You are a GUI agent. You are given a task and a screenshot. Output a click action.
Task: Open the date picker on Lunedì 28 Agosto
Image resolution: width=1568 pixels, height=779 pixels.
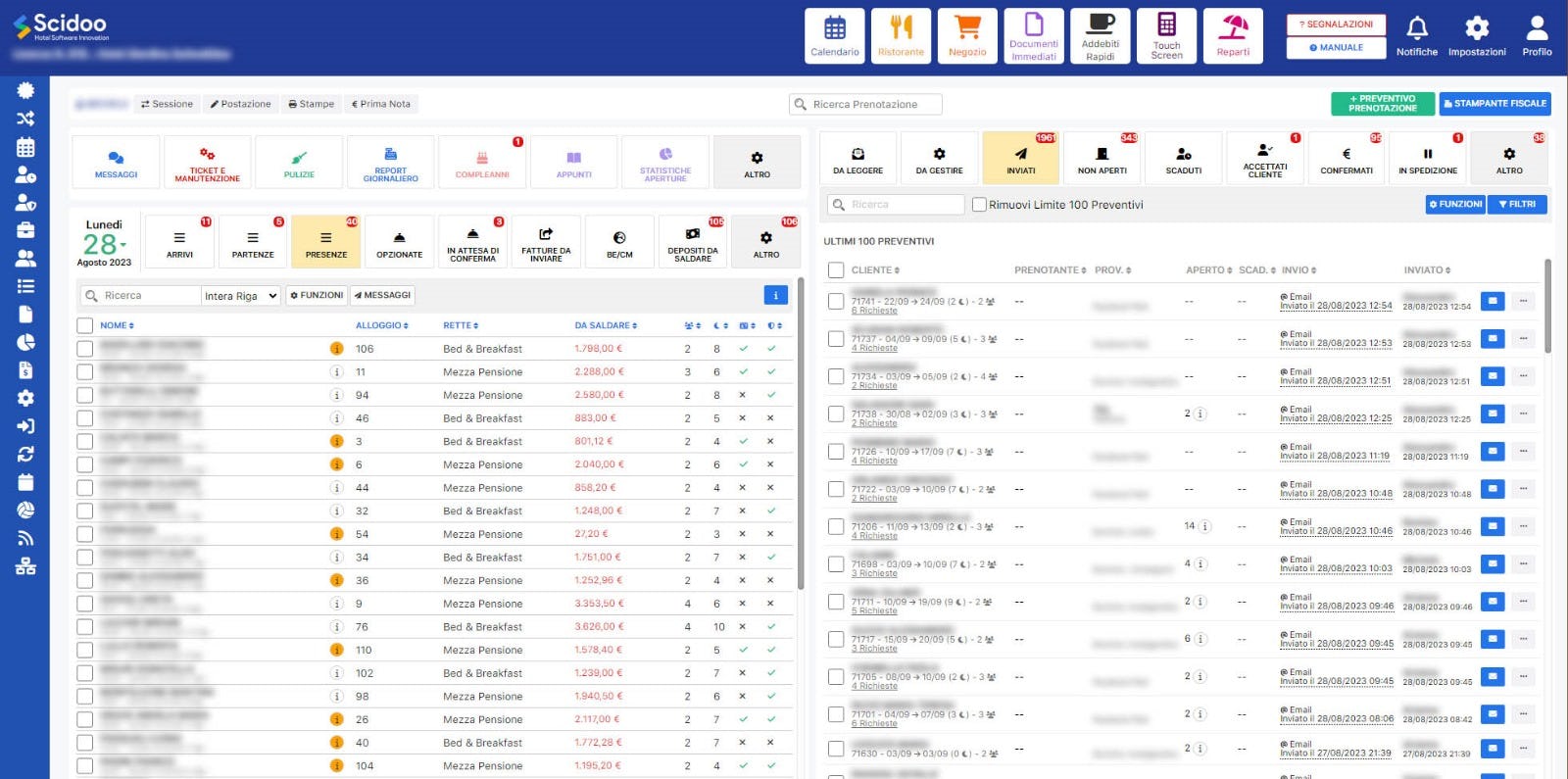pyautogui.click(x=104, y=242)
